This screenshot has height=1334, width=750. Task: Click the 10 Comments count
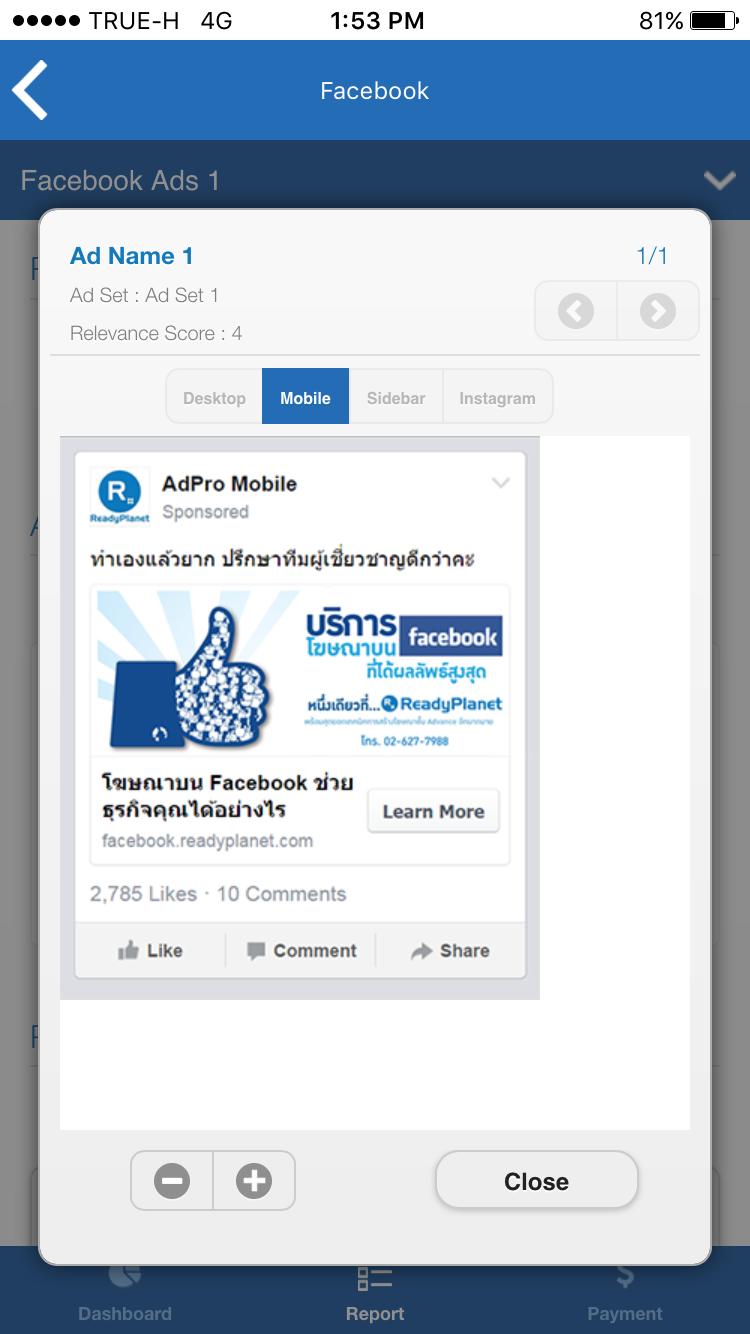pyautogui.click(x=281, y=894)
